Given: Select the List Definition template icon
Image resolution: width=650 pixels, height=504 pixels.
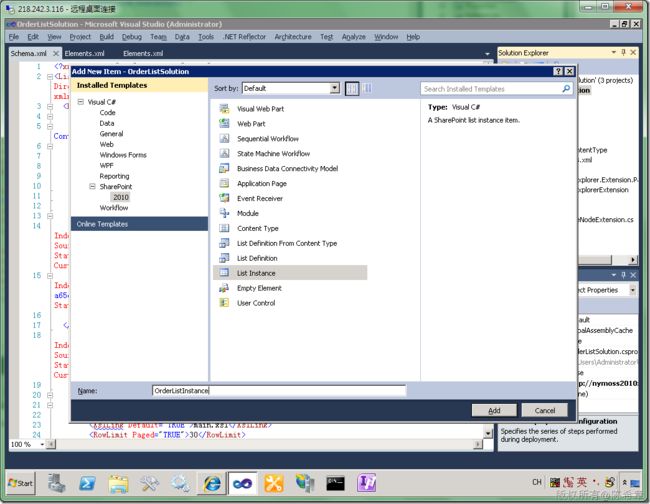Looking at the screenshot, I should click(x=224, y=258).
